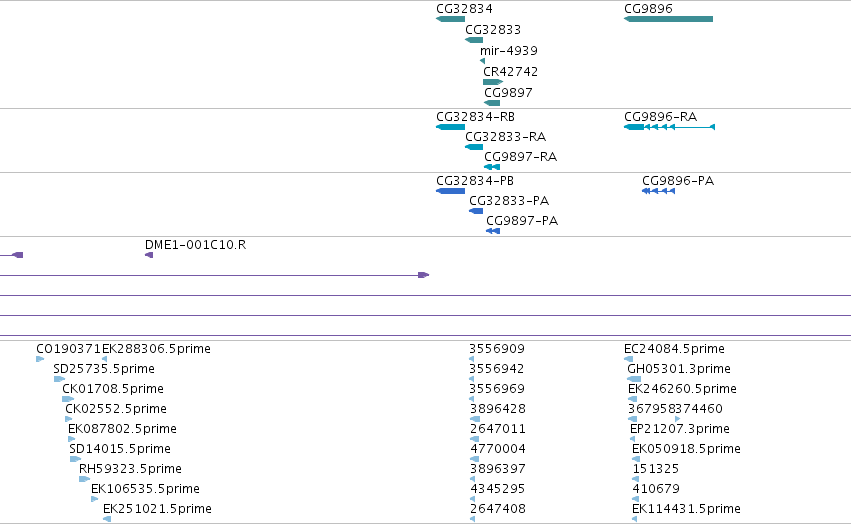The height and width of the screenshot is (524, 851).
Task: Select CG9896-PA protein arrow glyph
Action: (x=658, y=191)
